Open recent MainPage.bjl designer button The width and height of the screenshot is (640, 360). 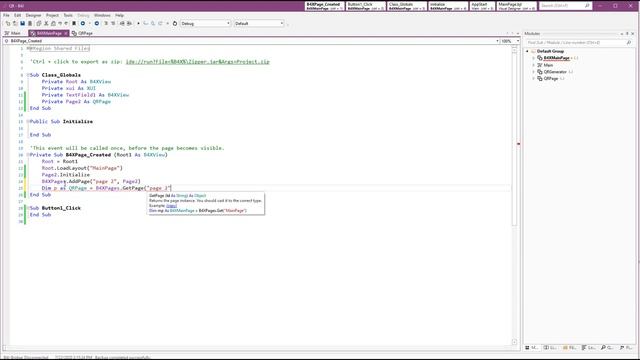pyautogui.click(x=517, y=6)
